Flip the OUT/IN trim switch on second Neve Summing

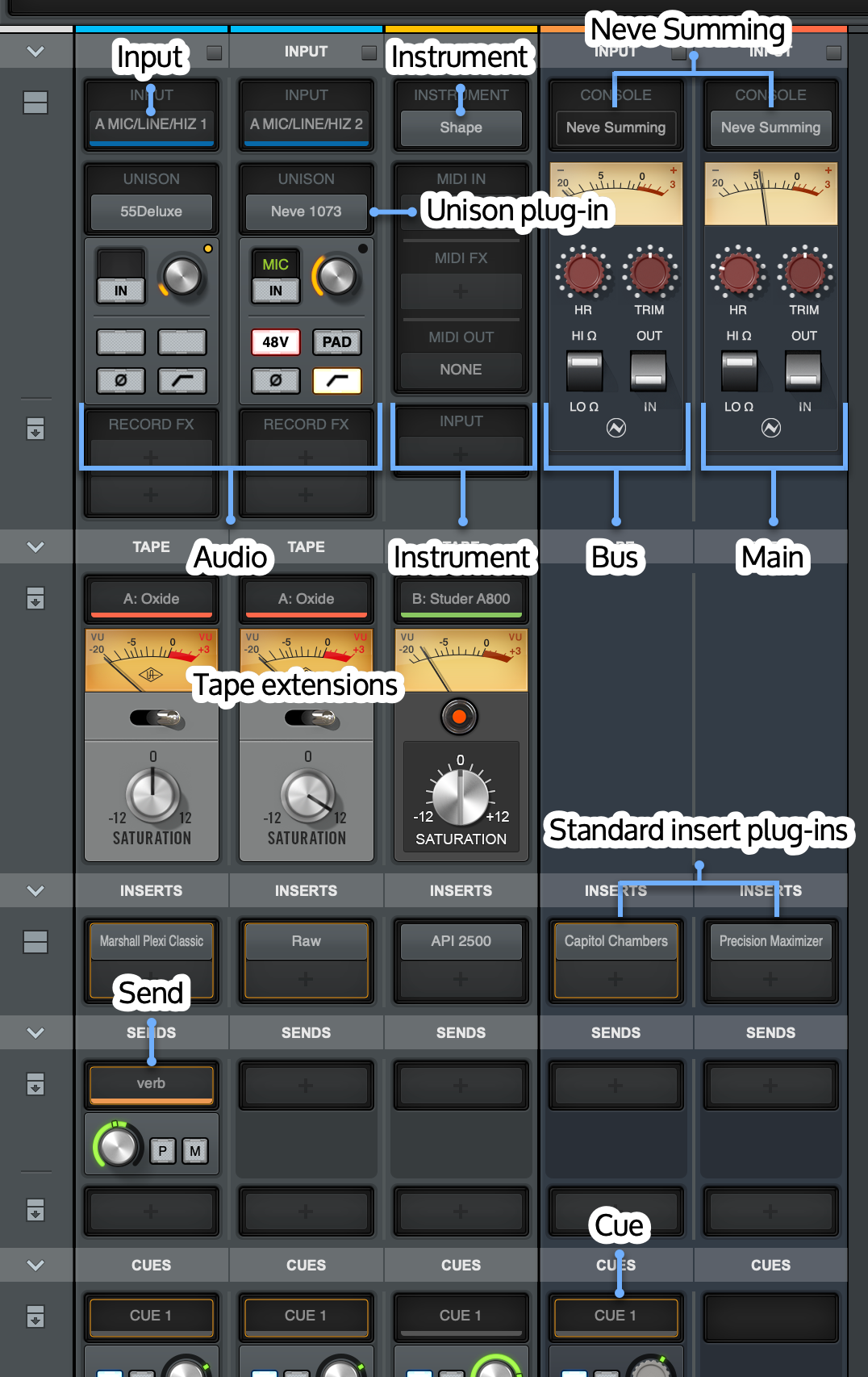pyautogui.click(x=803, y=371)
